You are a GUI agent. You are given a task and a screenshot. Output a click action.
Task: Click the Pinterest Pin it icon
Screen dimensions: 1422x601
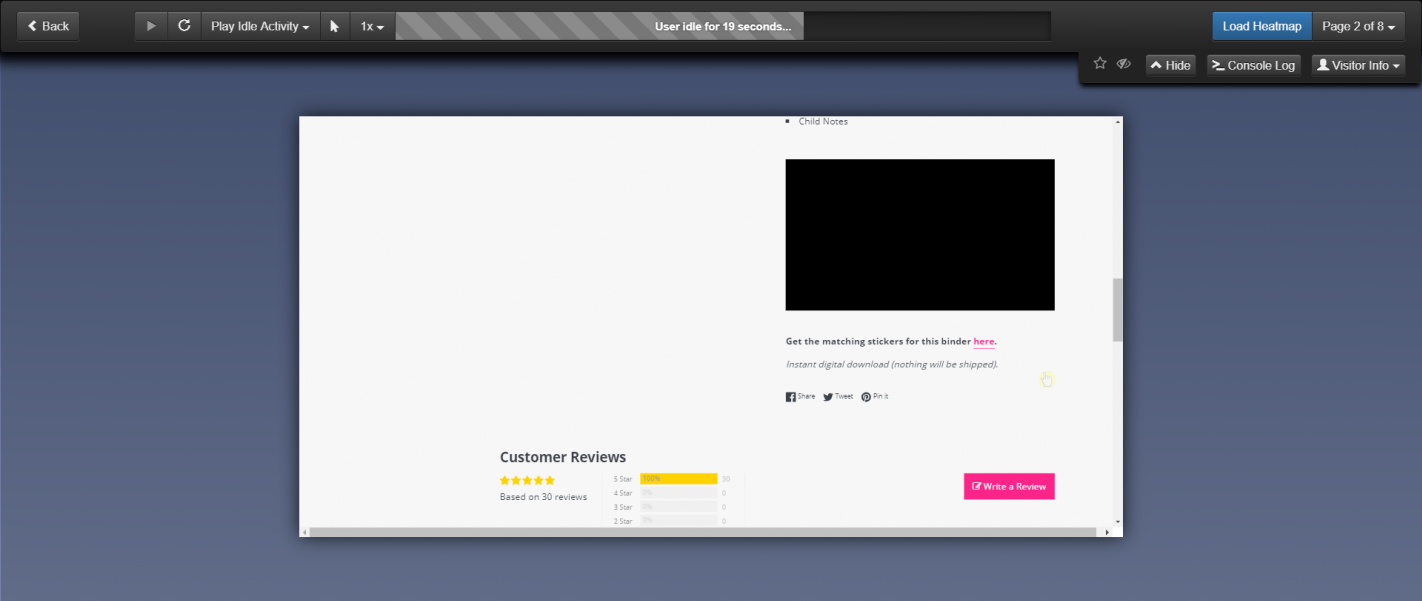866,397
